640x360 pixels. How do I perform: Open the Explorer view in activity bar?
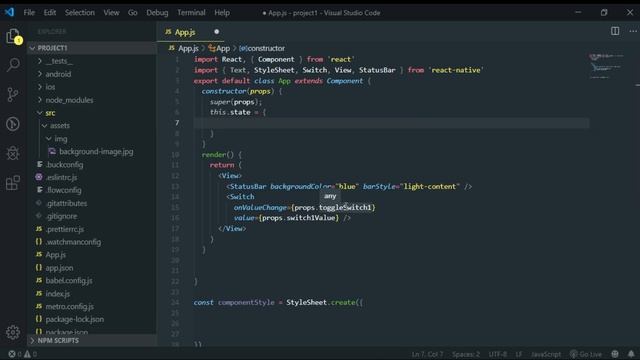point(13,36)
